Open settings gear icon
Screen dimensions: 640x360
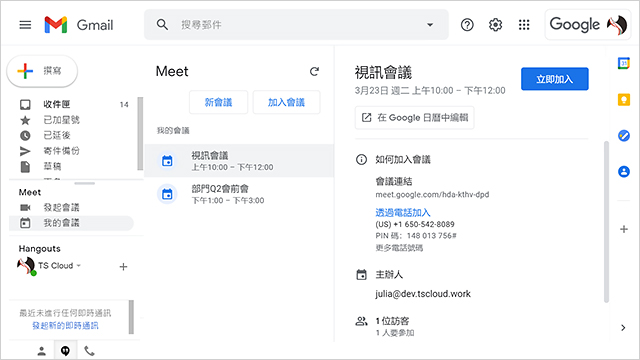496,25
